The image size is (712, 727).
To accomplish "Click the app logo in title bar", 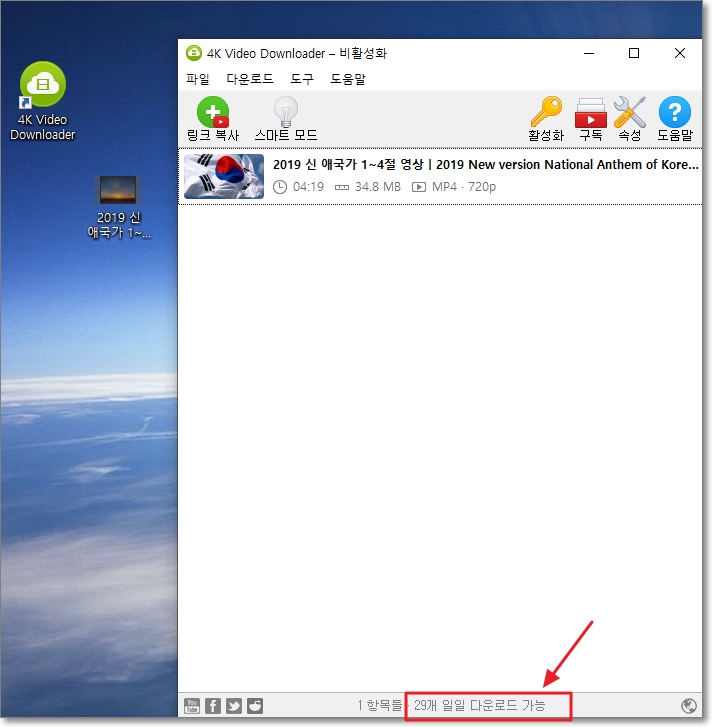I will tap(194, 53).
